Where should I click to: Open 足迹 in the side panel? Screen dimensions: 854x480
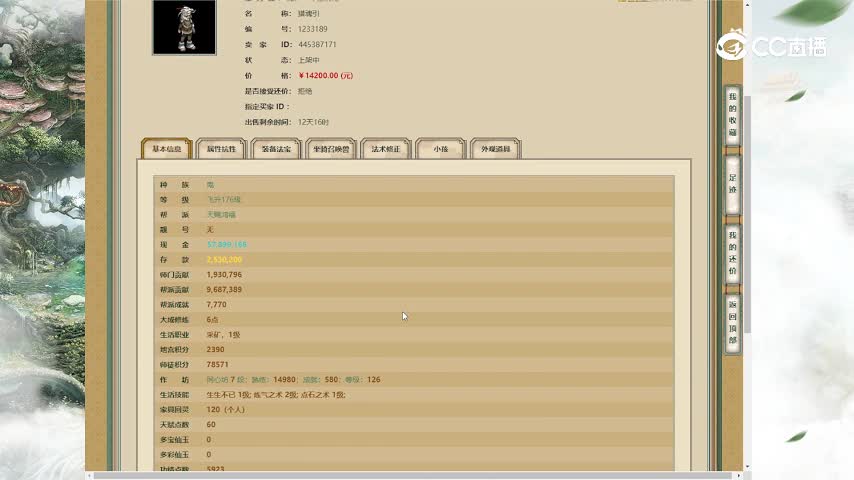[733, 184]
